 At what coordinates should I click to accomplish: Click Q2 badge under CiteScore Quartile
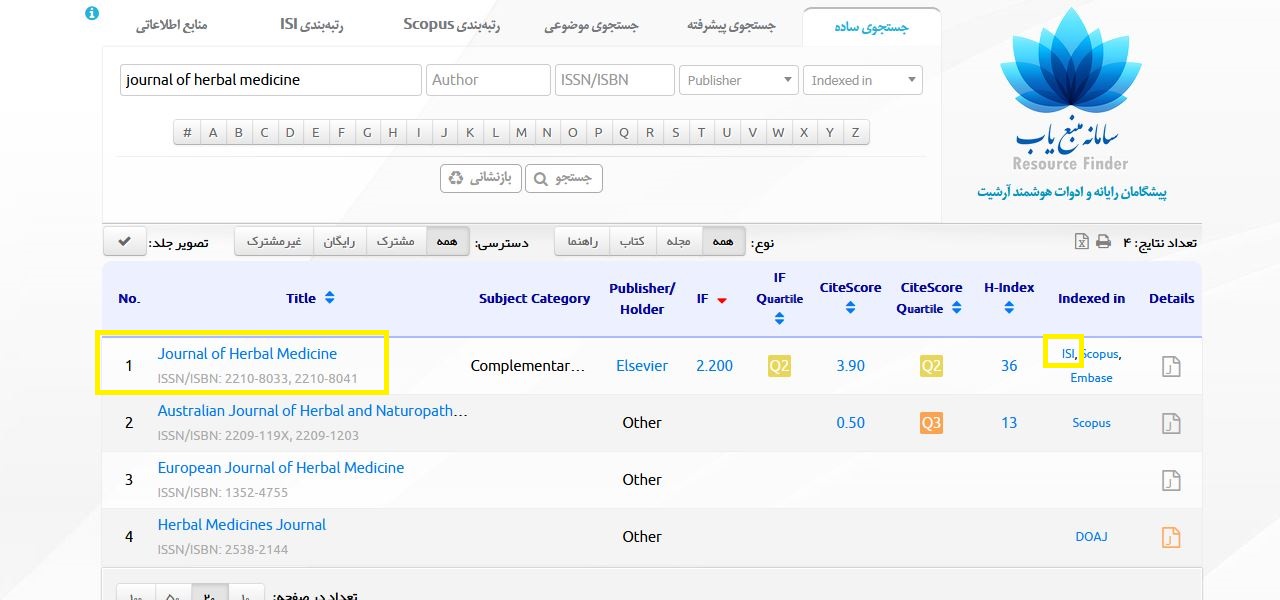point(931,366)
